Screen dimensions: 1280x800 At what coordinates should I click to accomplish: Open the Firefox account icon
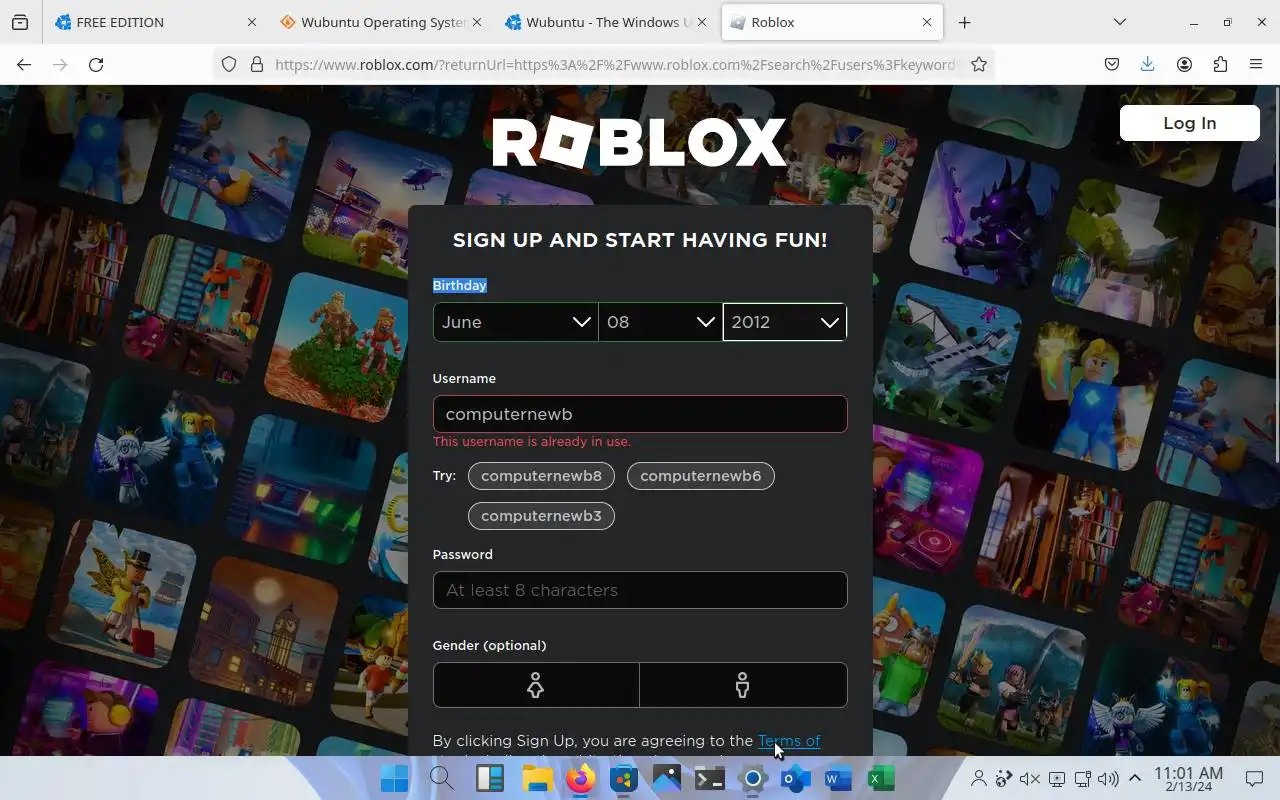[1184, 64]
